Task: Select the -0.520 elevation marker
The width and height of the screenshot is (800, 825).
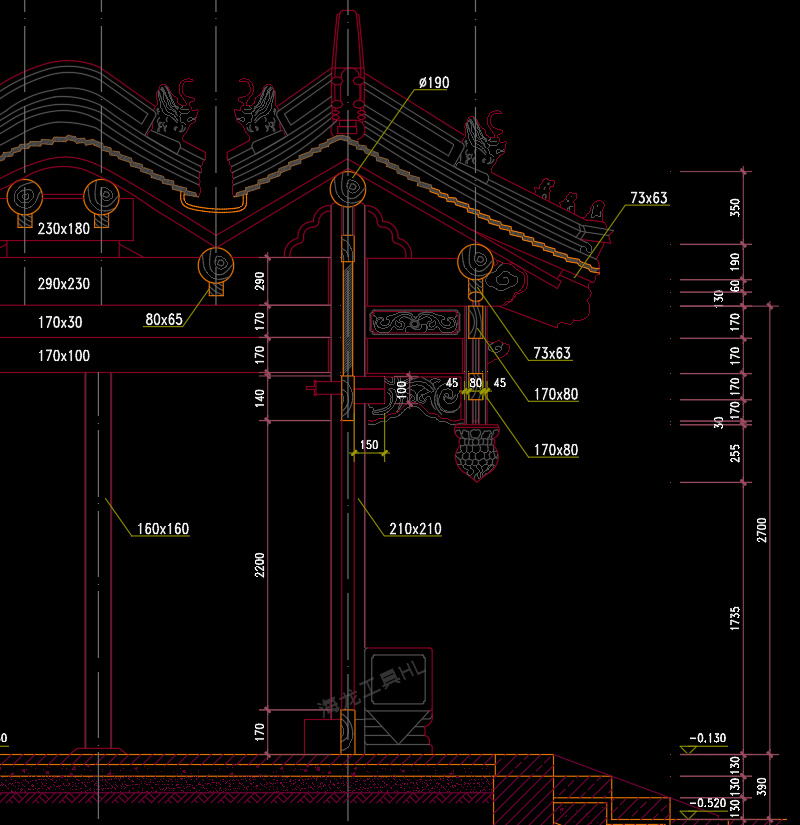Action: pos(707,803)
